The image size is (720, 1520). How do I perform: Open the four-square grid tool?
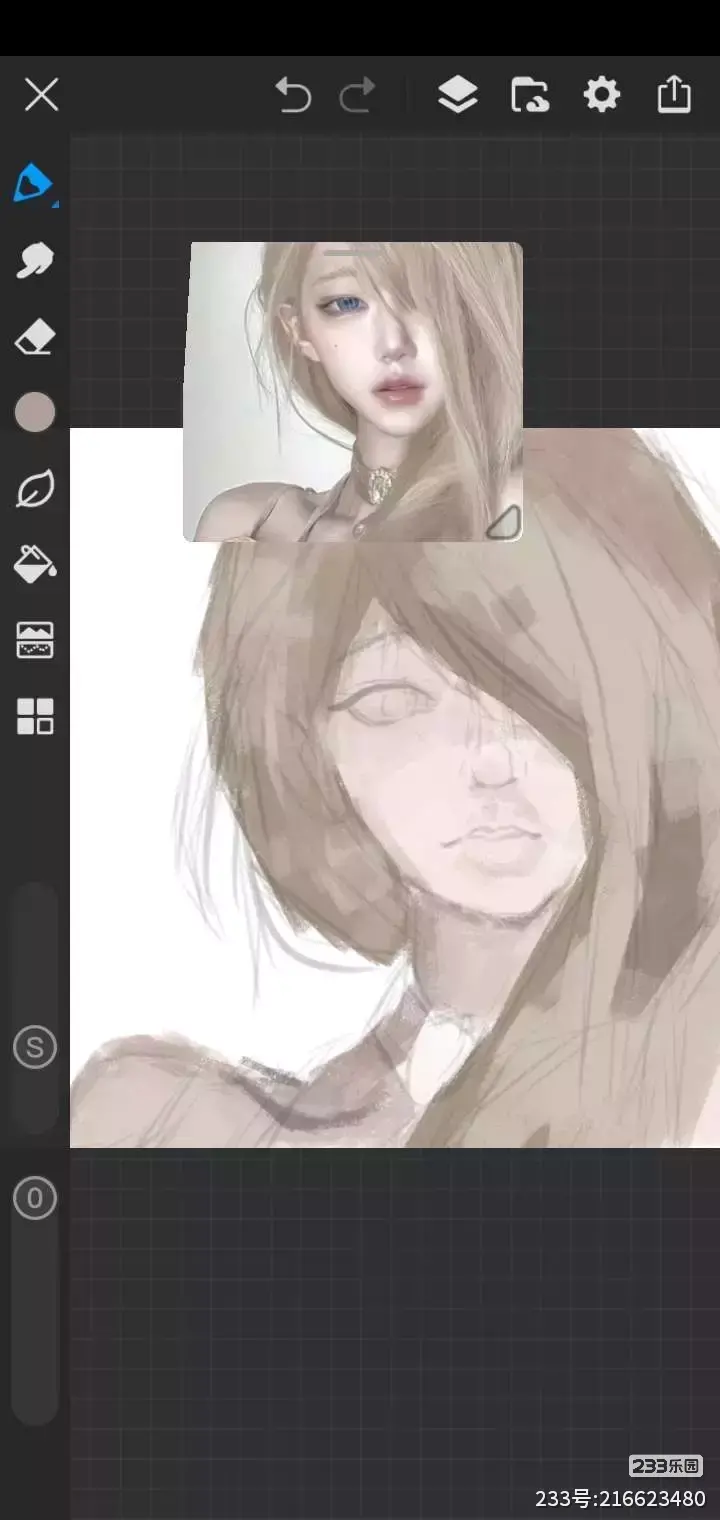(35, 716)
